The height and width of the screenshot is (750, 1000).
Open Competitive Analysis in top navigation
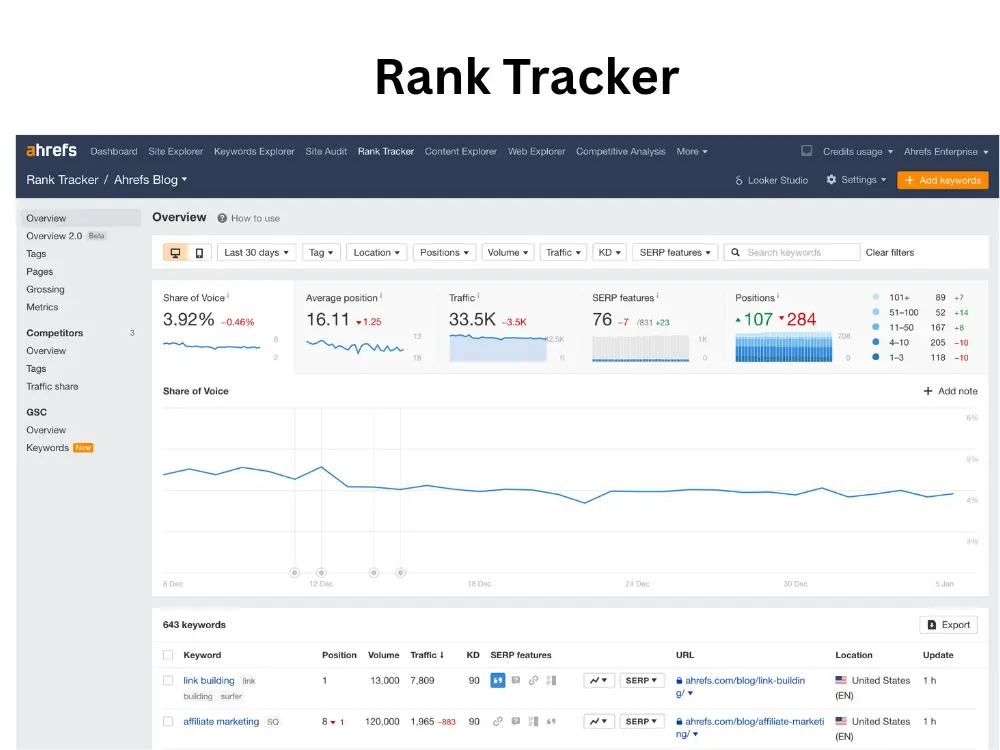coord(621,152)
